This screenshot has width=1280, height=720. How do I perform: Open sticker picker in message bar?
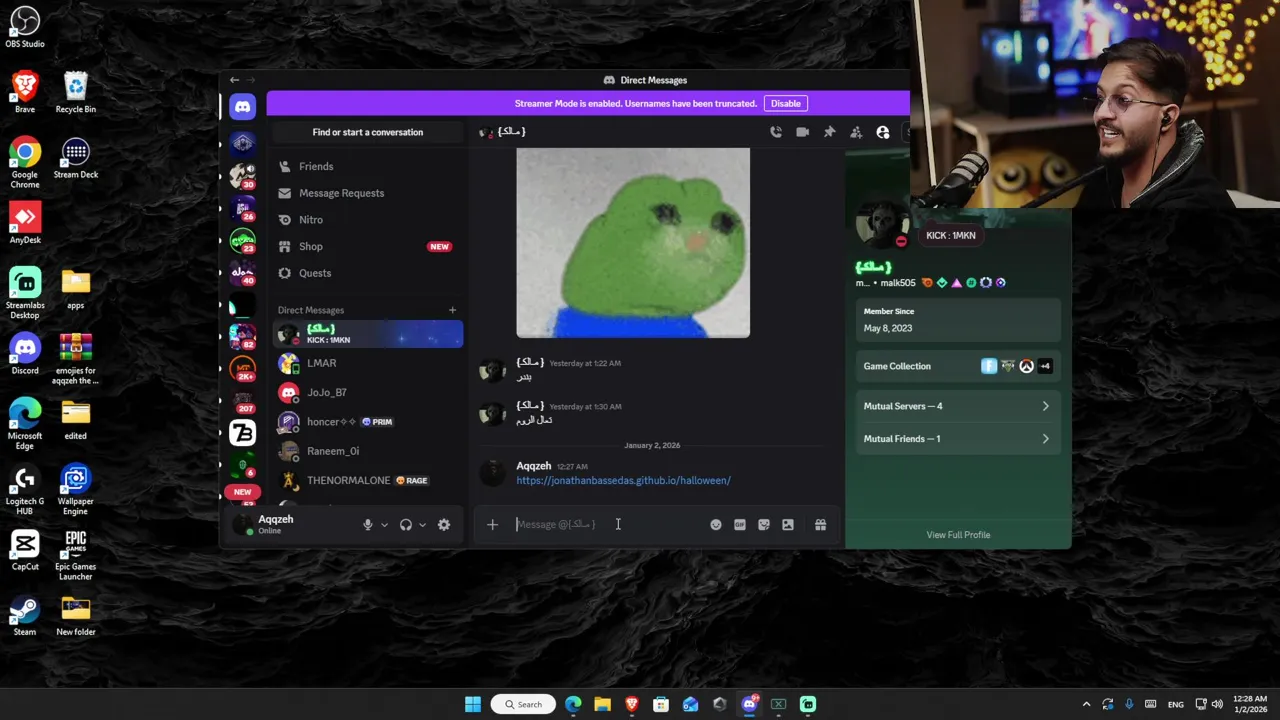pos(764,524)
